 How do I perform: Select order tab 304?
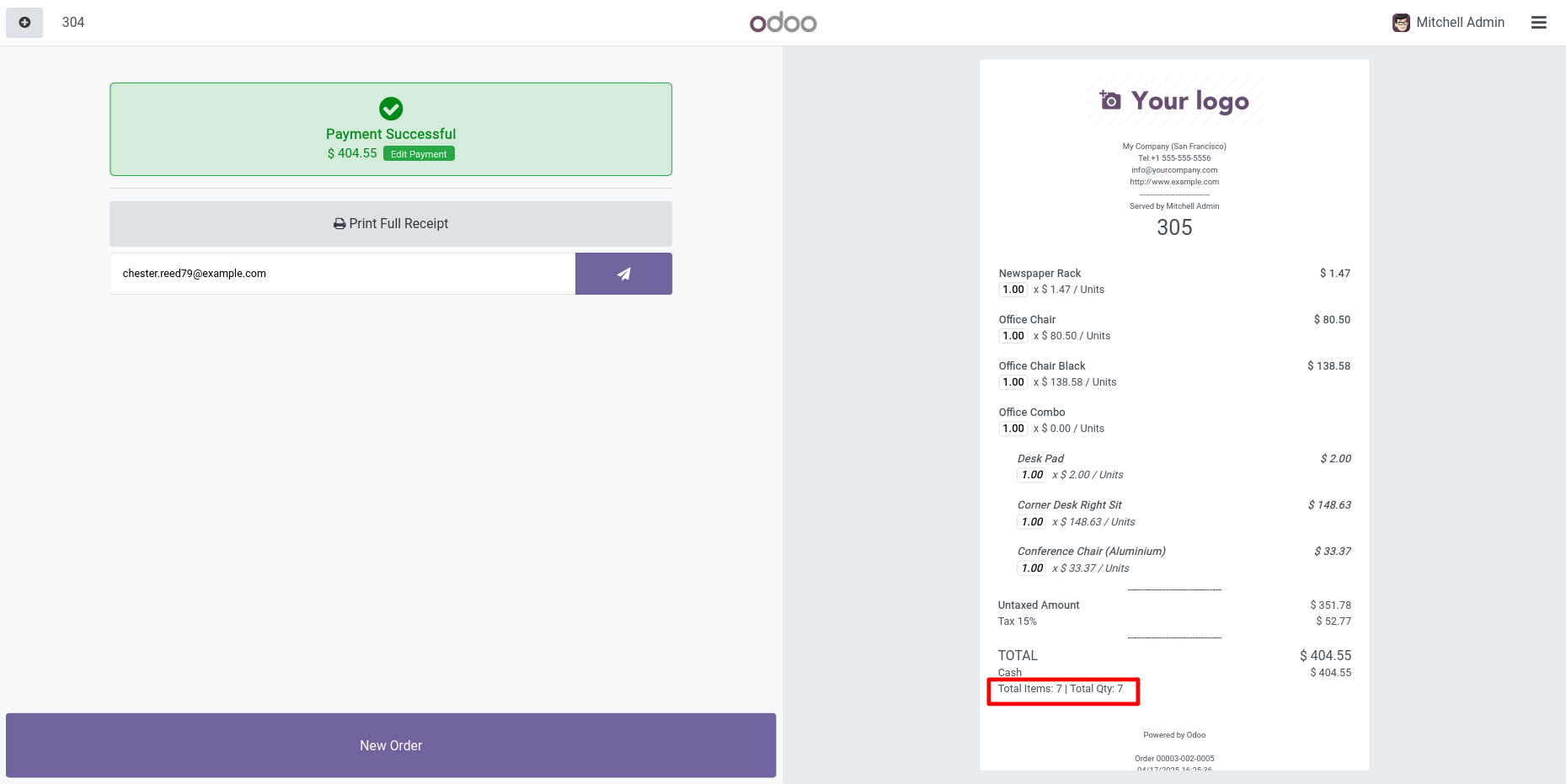click(73, 23)
